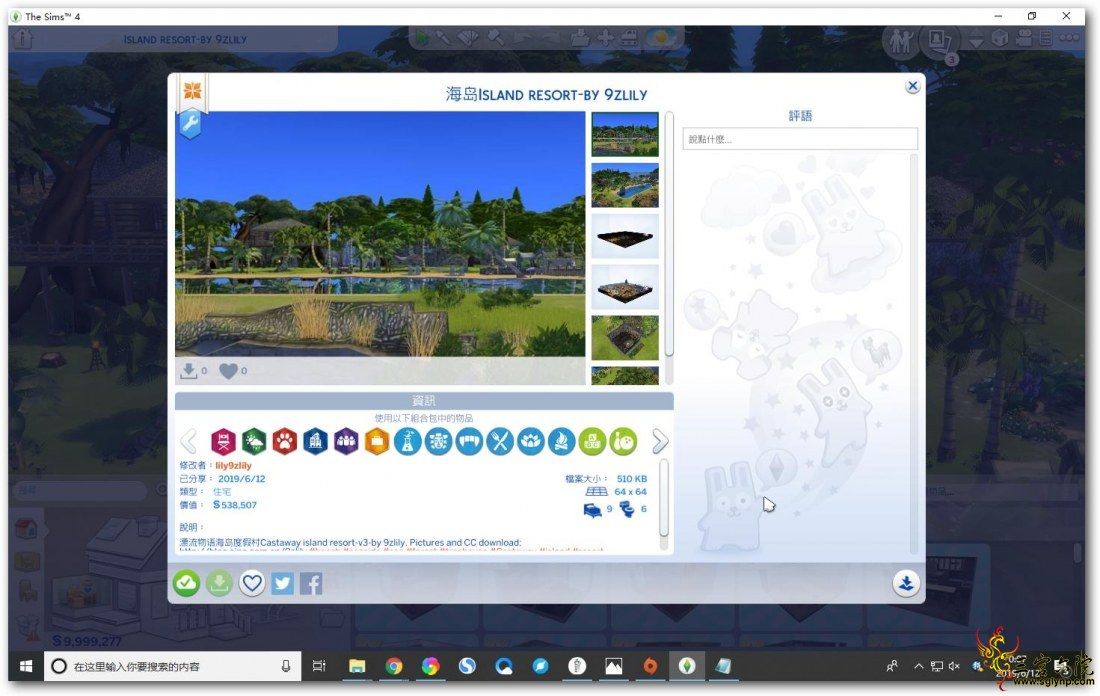This screenshot has width=1100, height=696.
Task: Click the green cloud checkmark button
Action: 187,583
